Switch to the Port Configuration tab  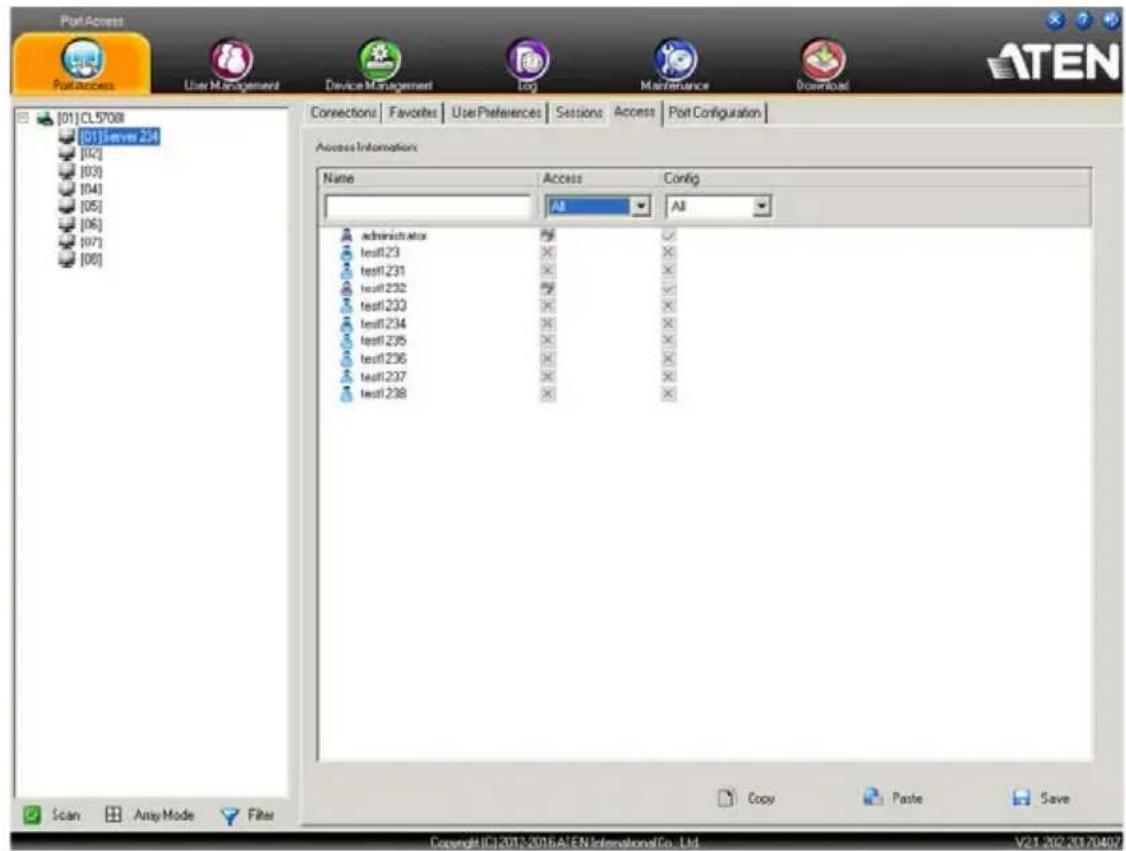715,113
